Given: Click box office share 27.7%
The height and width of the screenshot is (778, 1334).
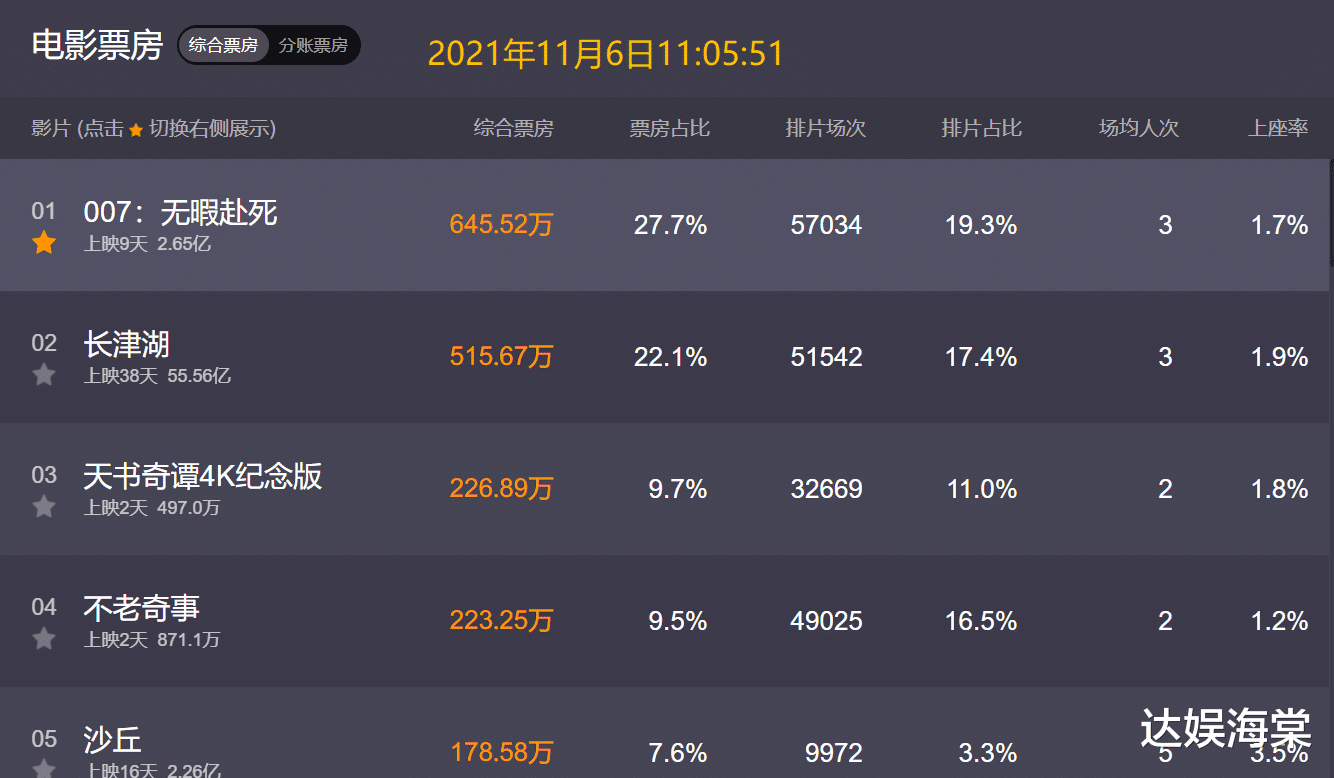Looking at the screenshot, I should [670, 225].
